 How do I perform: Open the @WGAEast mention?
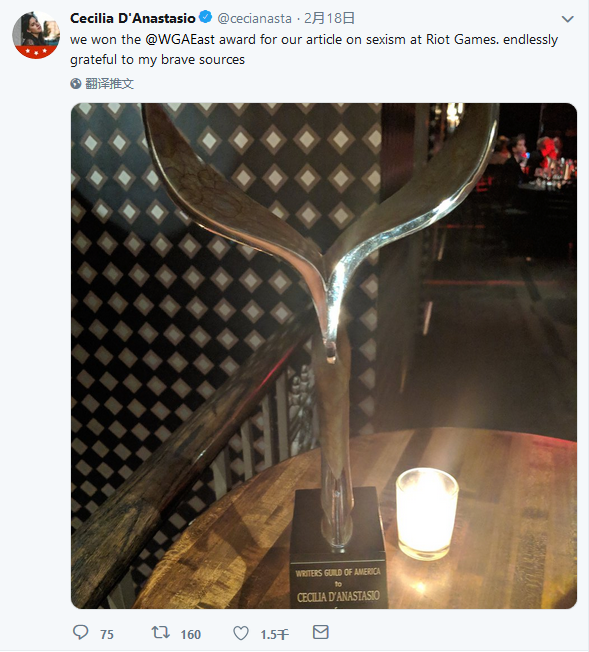(x=180, y=40)
